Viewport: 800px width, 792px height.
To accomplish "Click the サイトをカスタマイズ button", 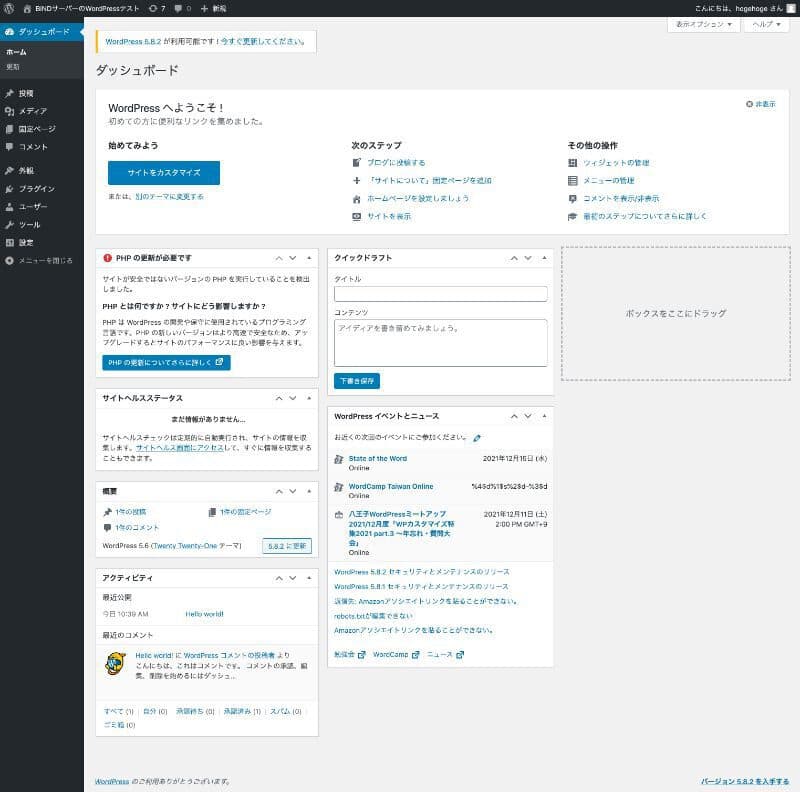I will point(163,172).
